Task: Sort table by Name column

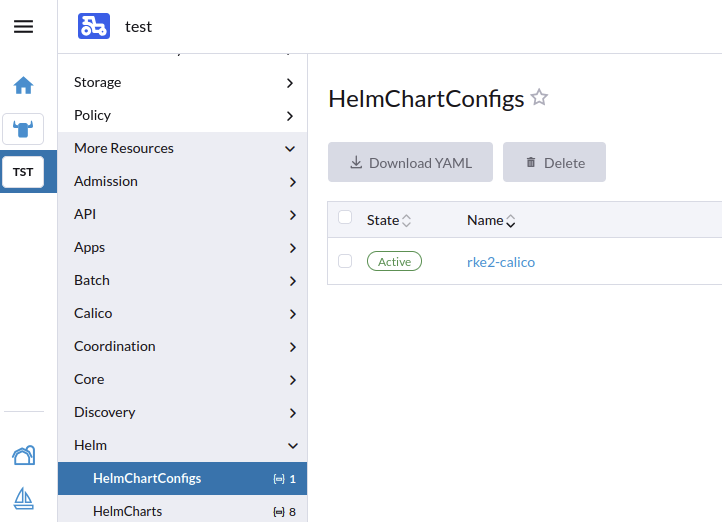Action: pos(491,220)
